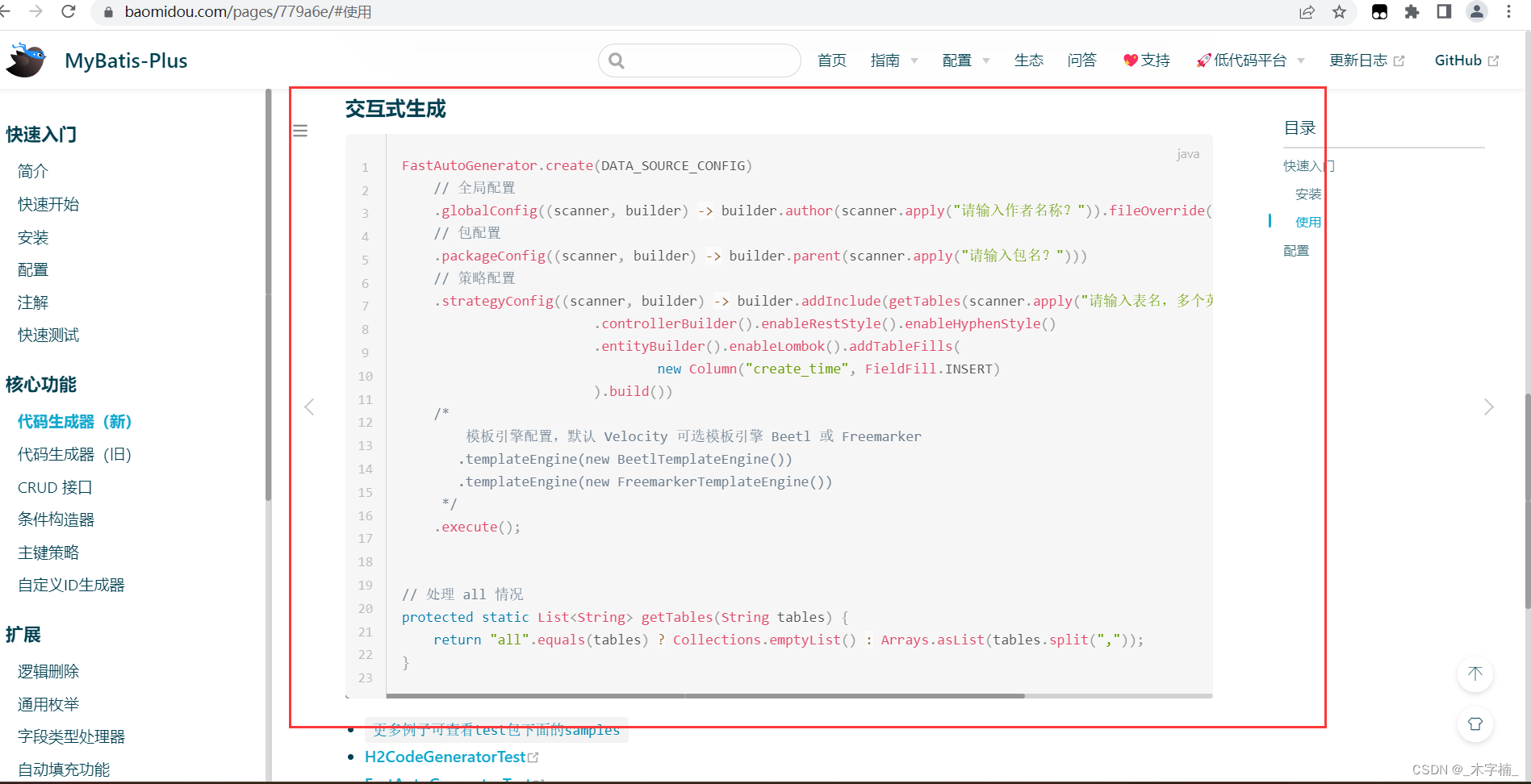This screenshot has height=784, width=1531.
Task: Open the 首页 nav item
Action: pyautogui.click(x=831, y=60)
